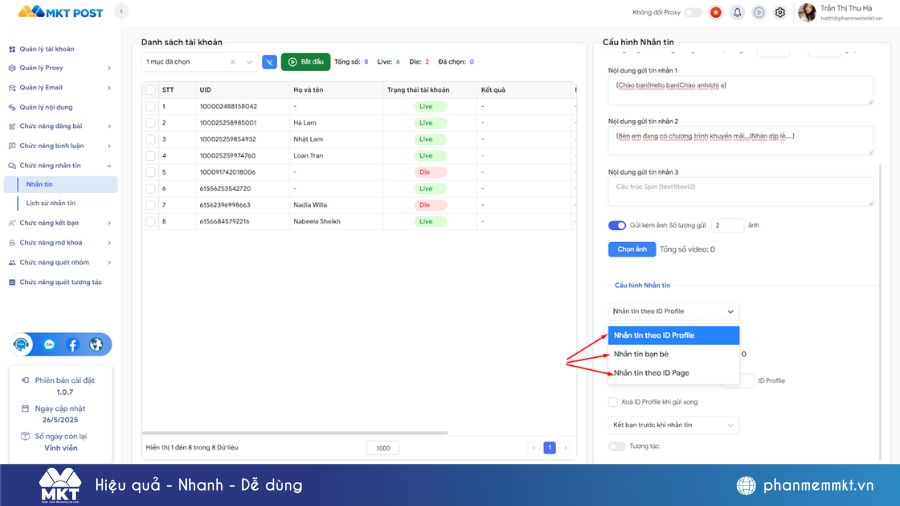This screenshot has height=506, width=900.
Task: Go to page 1 in pagination
Action: [x=549, y=447]
